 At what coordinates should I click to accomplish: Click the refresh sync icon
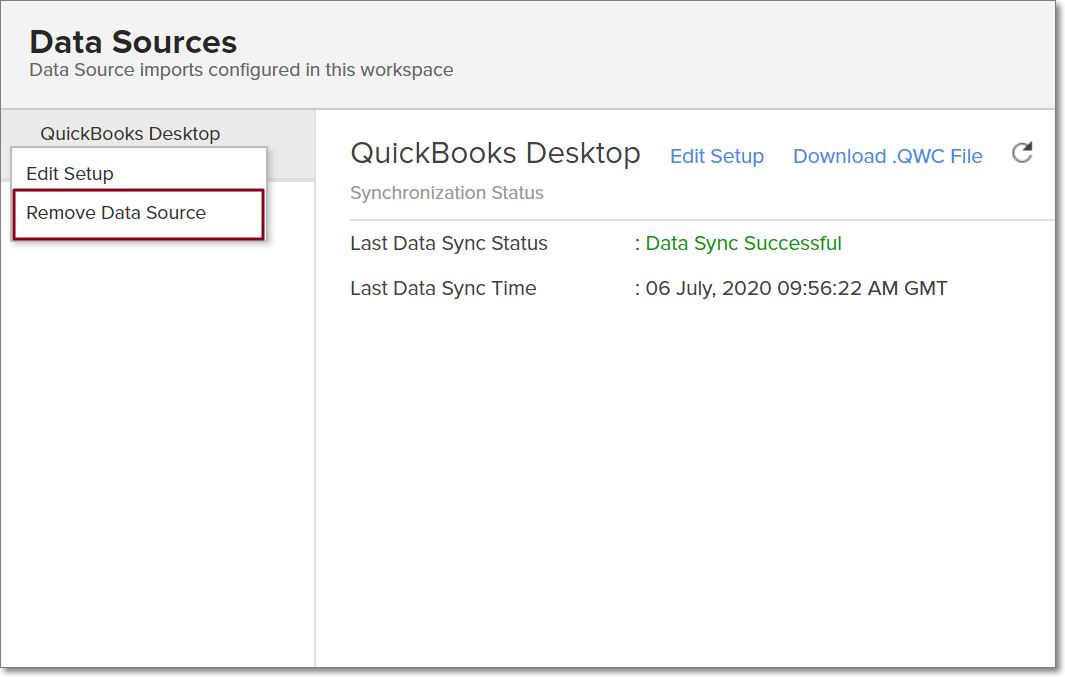[x=1022, y=153]
